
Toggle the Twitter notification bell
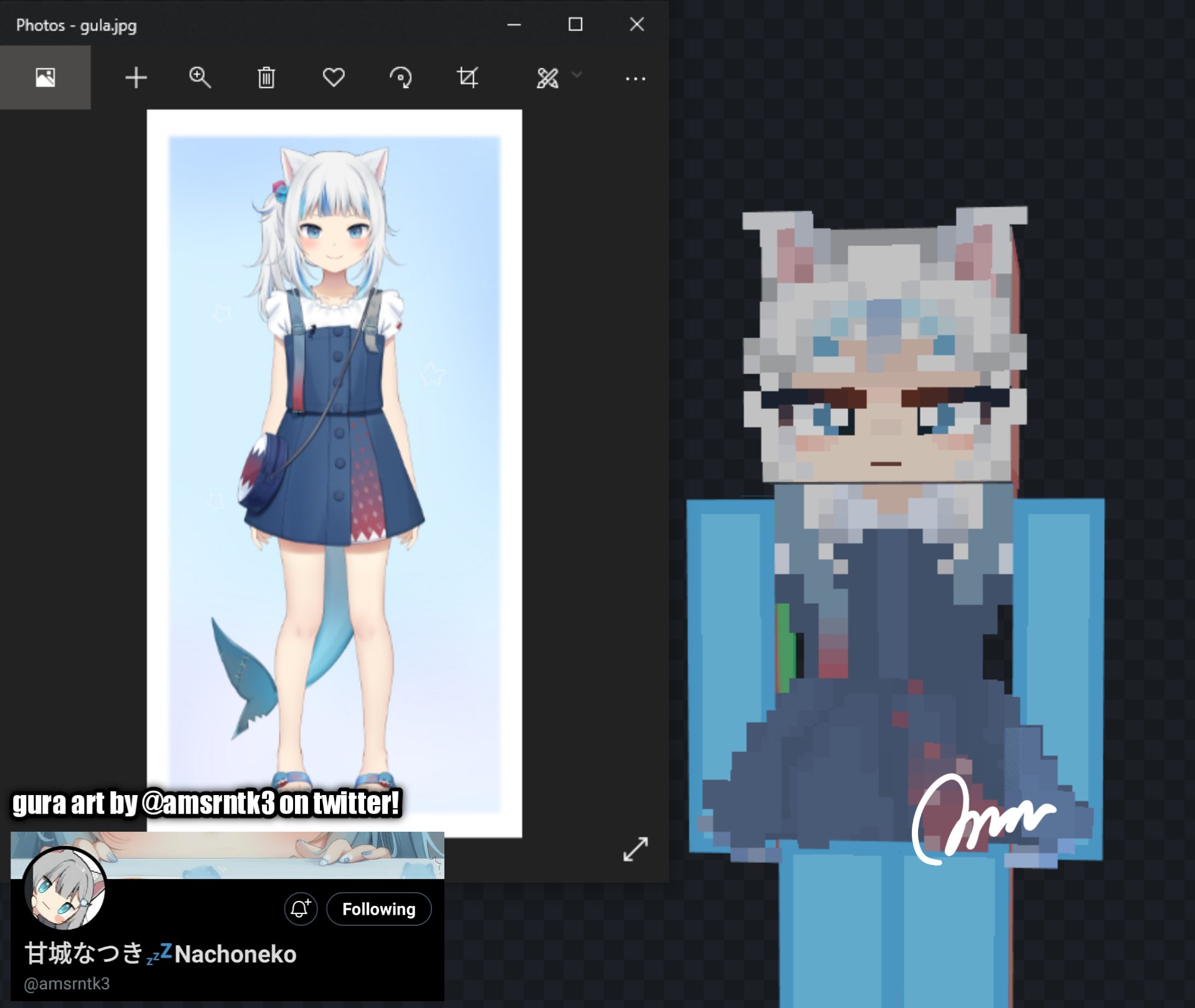coord(301,909)
